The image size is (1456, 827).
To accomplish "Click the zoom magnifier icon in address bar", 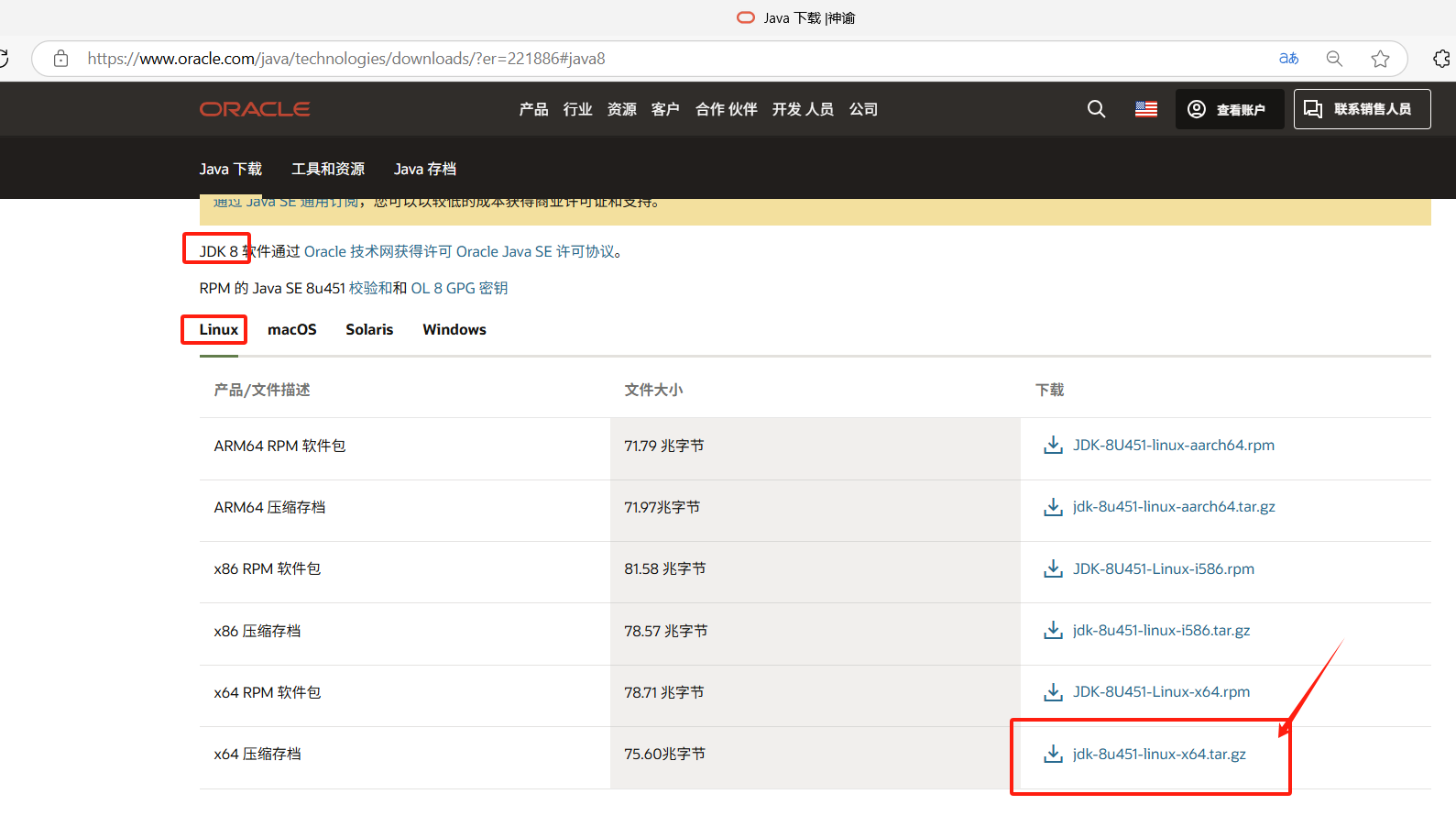I will tap(1334, 59).
